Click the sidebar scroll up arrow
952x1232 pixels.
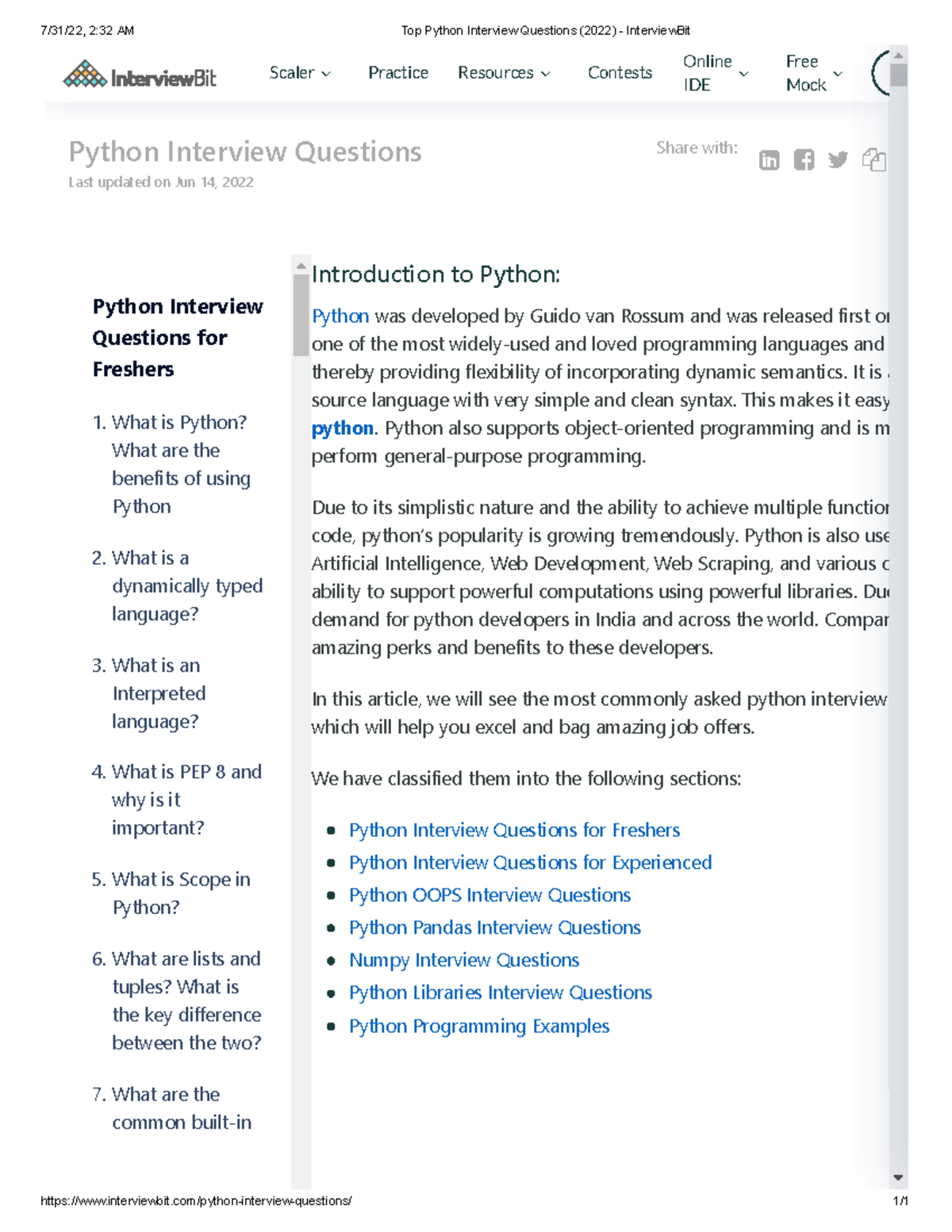(x=301, y=267)
